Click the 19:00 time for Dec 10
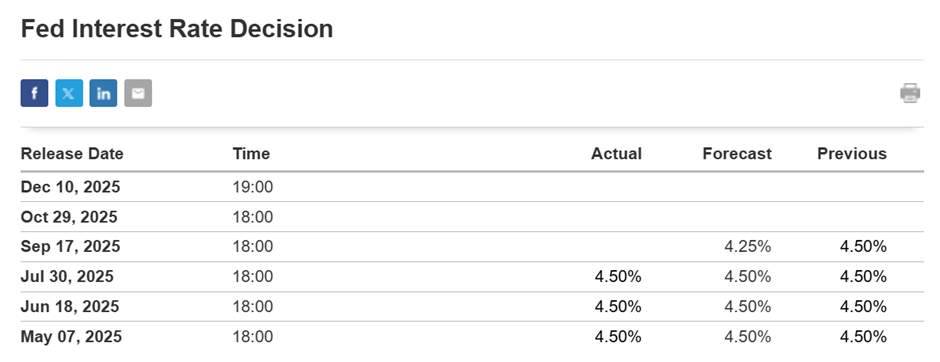This screenshot has width=940, height=362. [x=252, y=187]
